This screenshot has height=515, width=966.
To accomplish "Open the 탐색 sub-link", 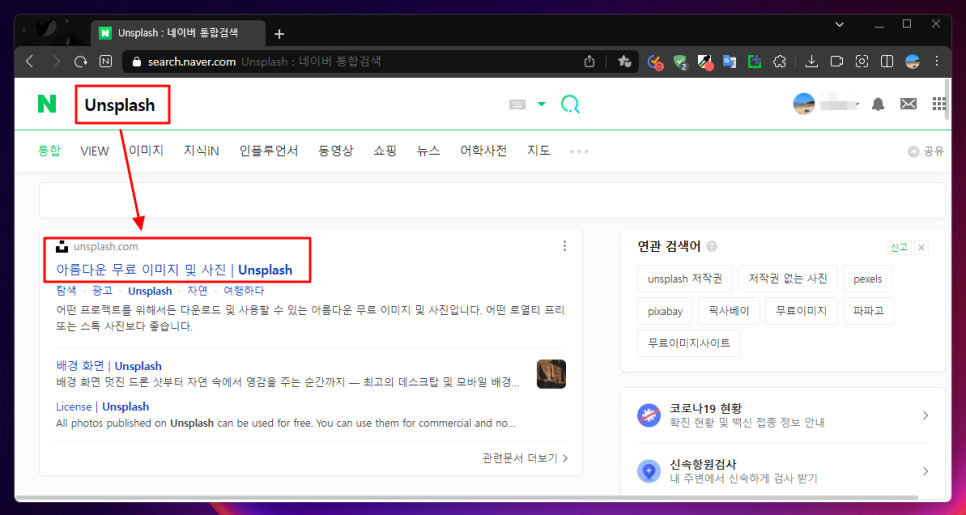I will pos(66,291).
